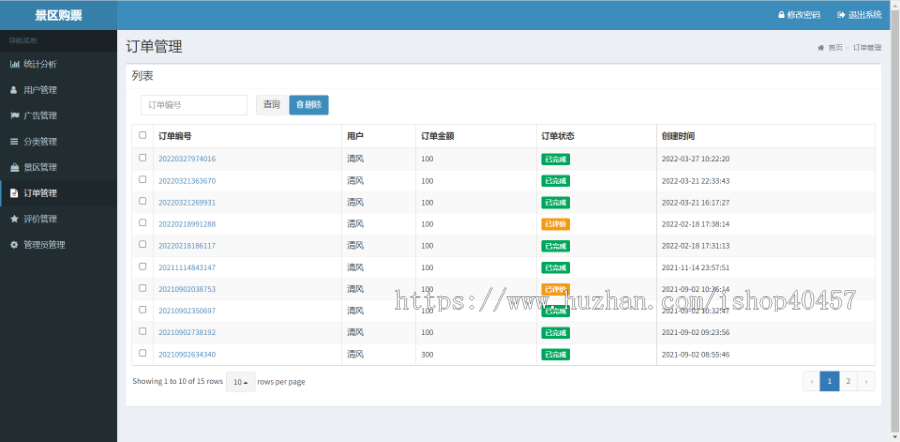Click the list icon beside 分类管理
Image resolution: width=900 pixels, height=442 pixels.
click(14, 142)
